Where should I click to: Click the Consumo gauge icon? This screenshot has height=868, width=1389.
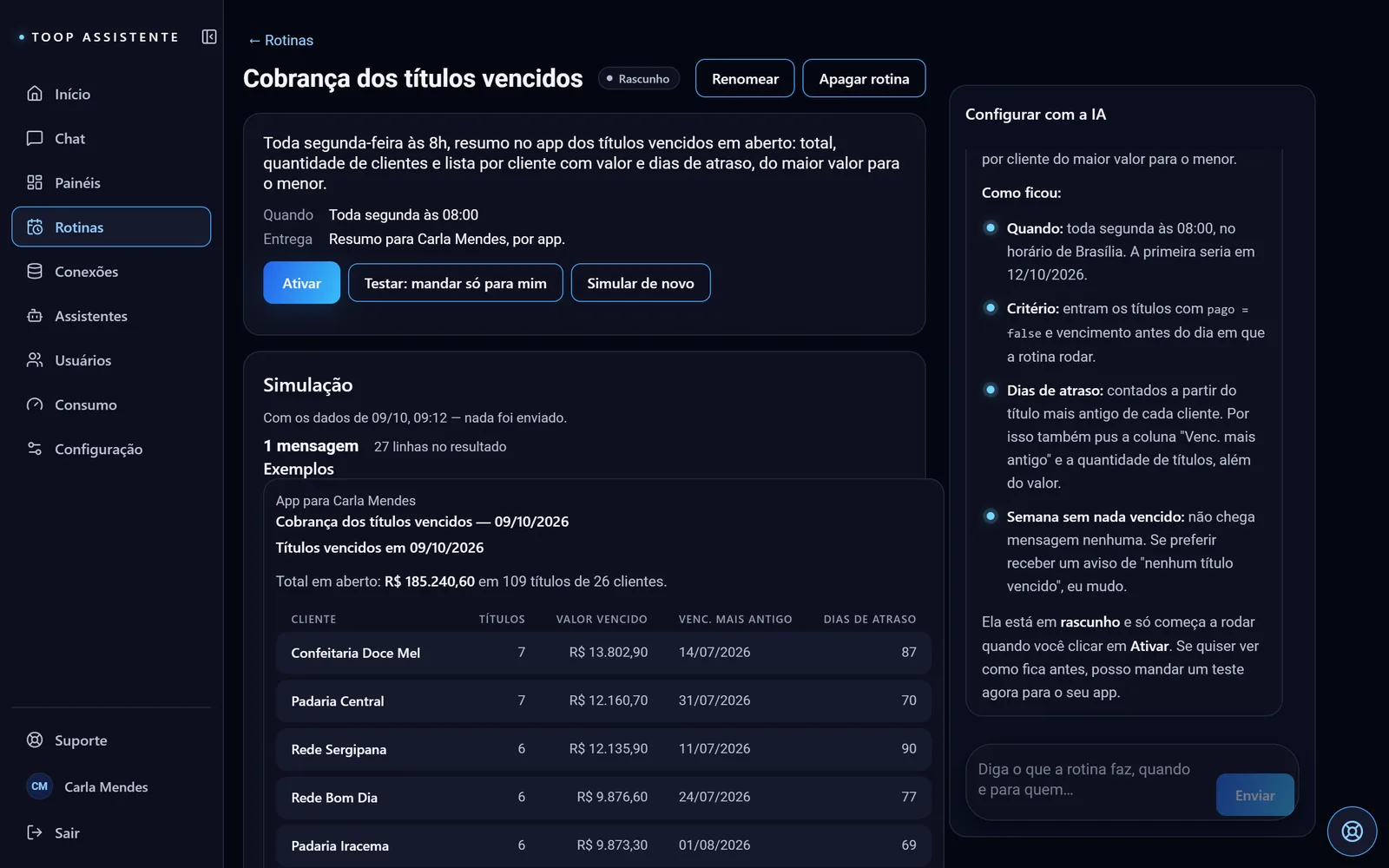pos(35,404)
